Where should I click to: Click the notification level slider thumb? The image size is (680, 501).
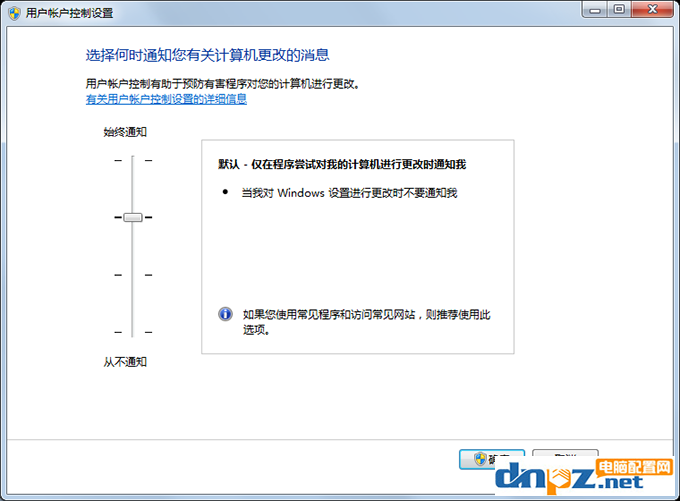coord(133,217)
